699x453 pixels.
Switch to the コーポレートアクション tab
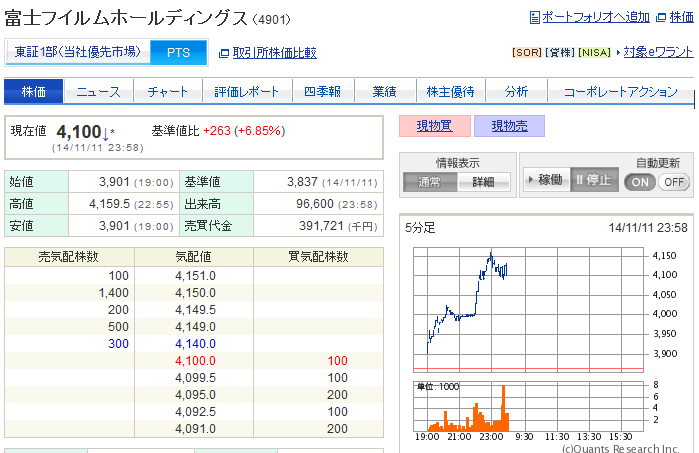(x=621, y=92)
